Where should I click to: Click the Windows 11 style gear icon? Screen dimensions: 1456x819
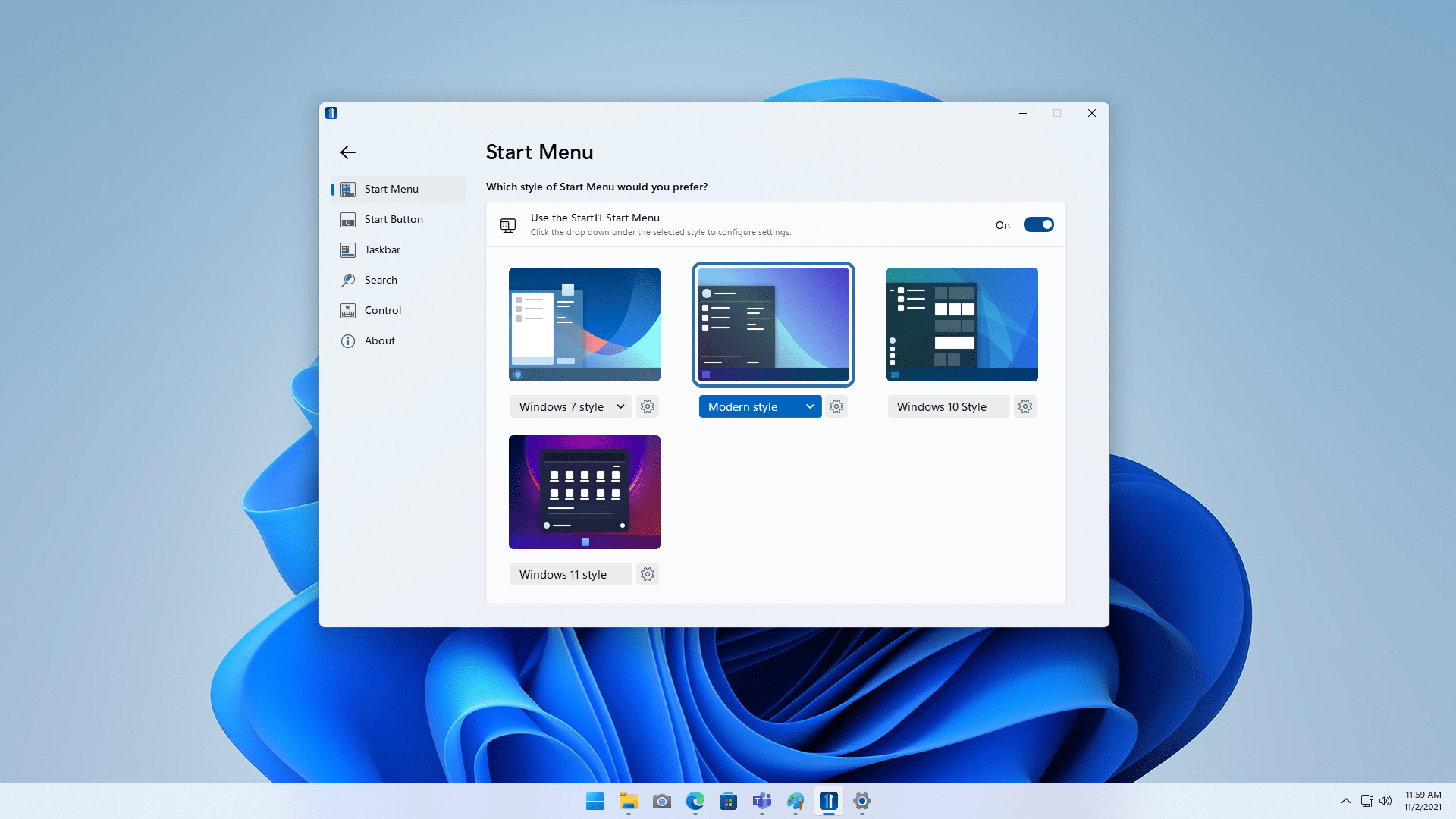(647, 574)
